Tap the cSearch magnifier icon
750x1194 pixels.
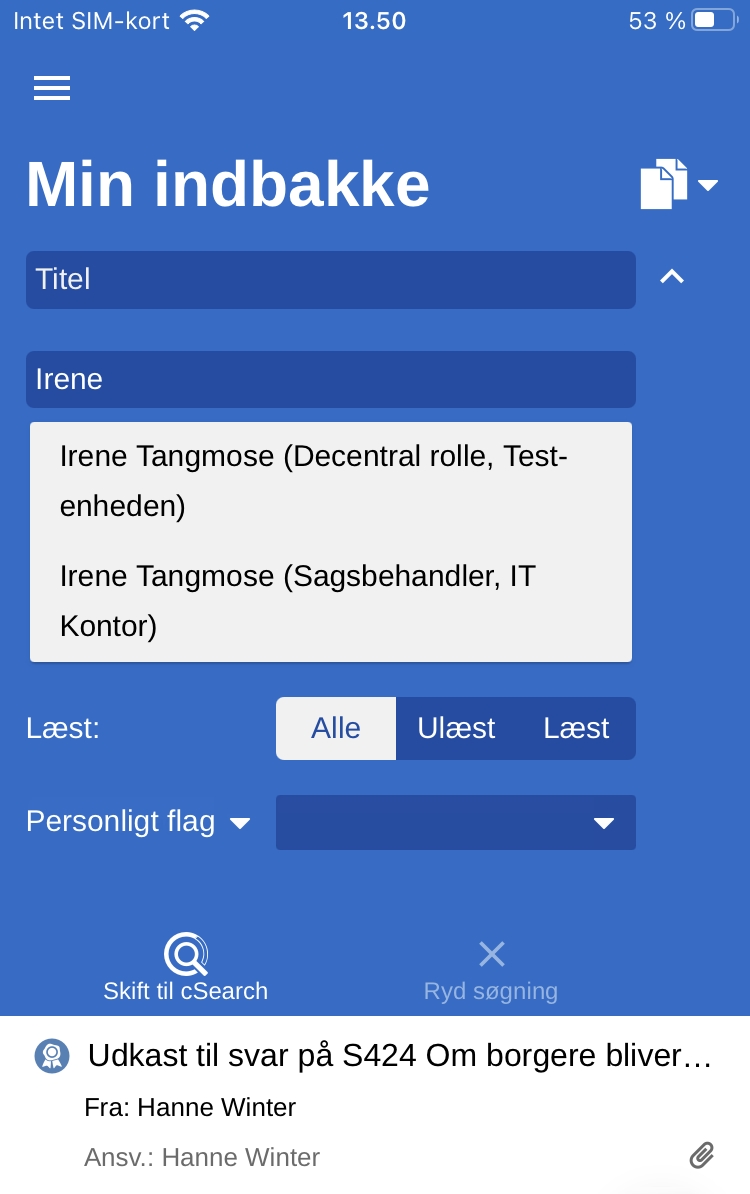click(x=186, y=954)
